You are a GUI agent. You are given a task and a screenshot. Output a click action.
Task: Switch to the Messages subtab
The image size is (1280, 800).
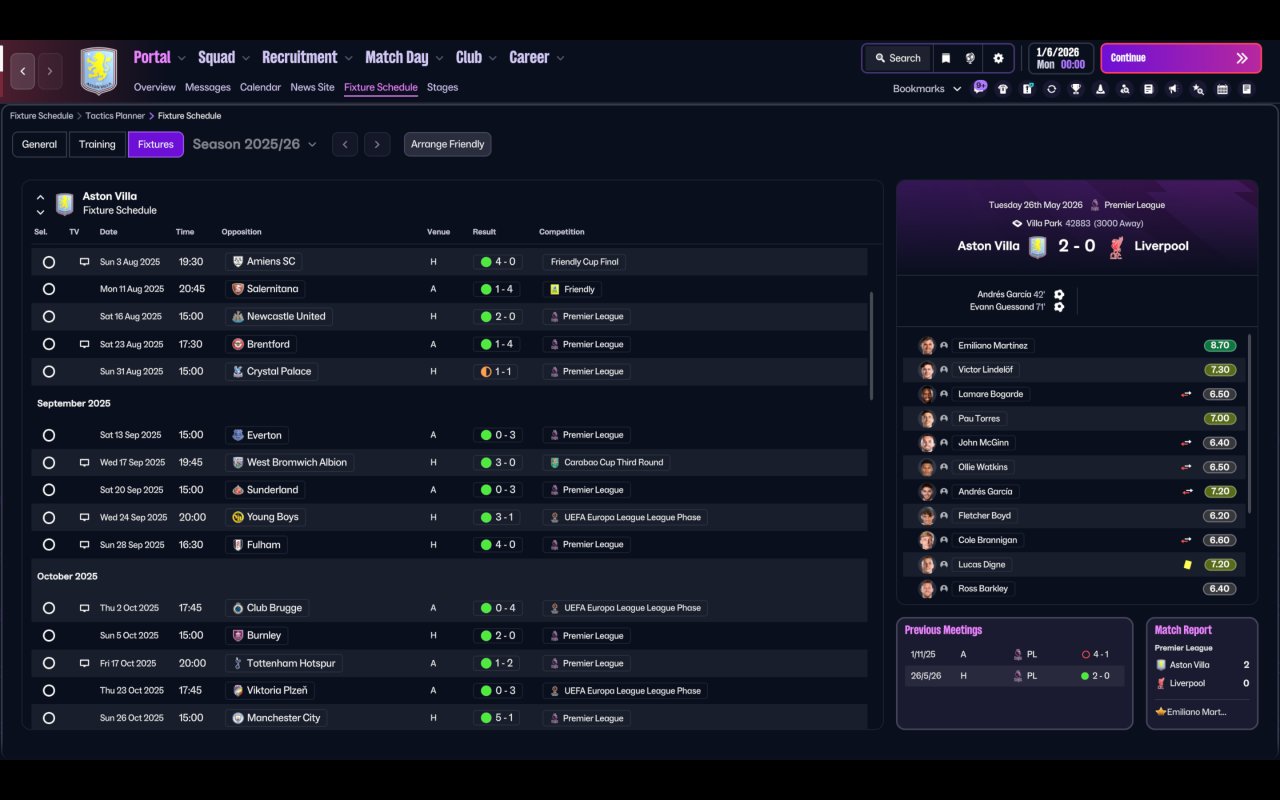(x=208, y=87)
